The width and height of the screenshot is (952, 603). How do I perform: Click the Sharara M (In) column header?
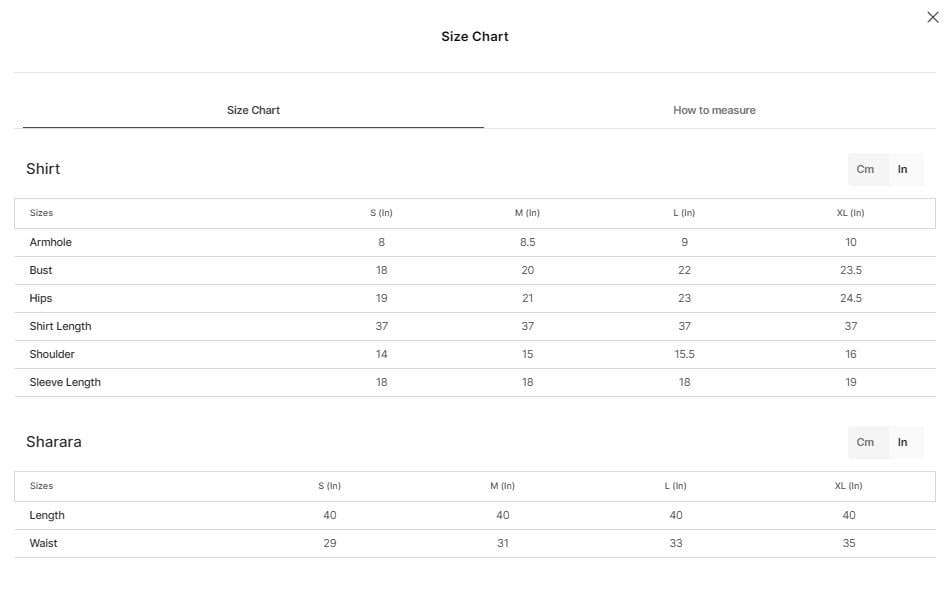pyautogui.click(x=502, y=486)
